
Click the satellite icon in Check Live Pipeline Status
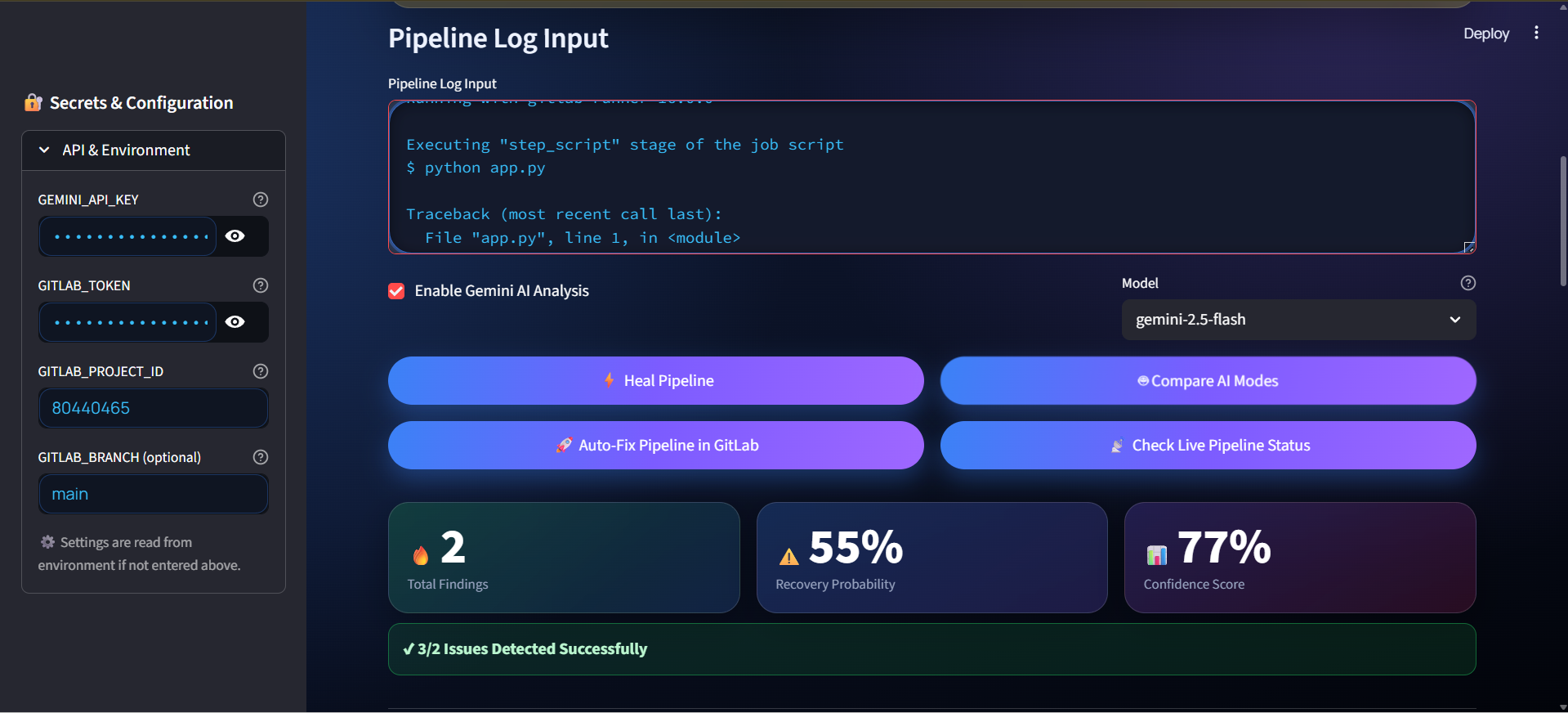click(x=1116, y=446)
